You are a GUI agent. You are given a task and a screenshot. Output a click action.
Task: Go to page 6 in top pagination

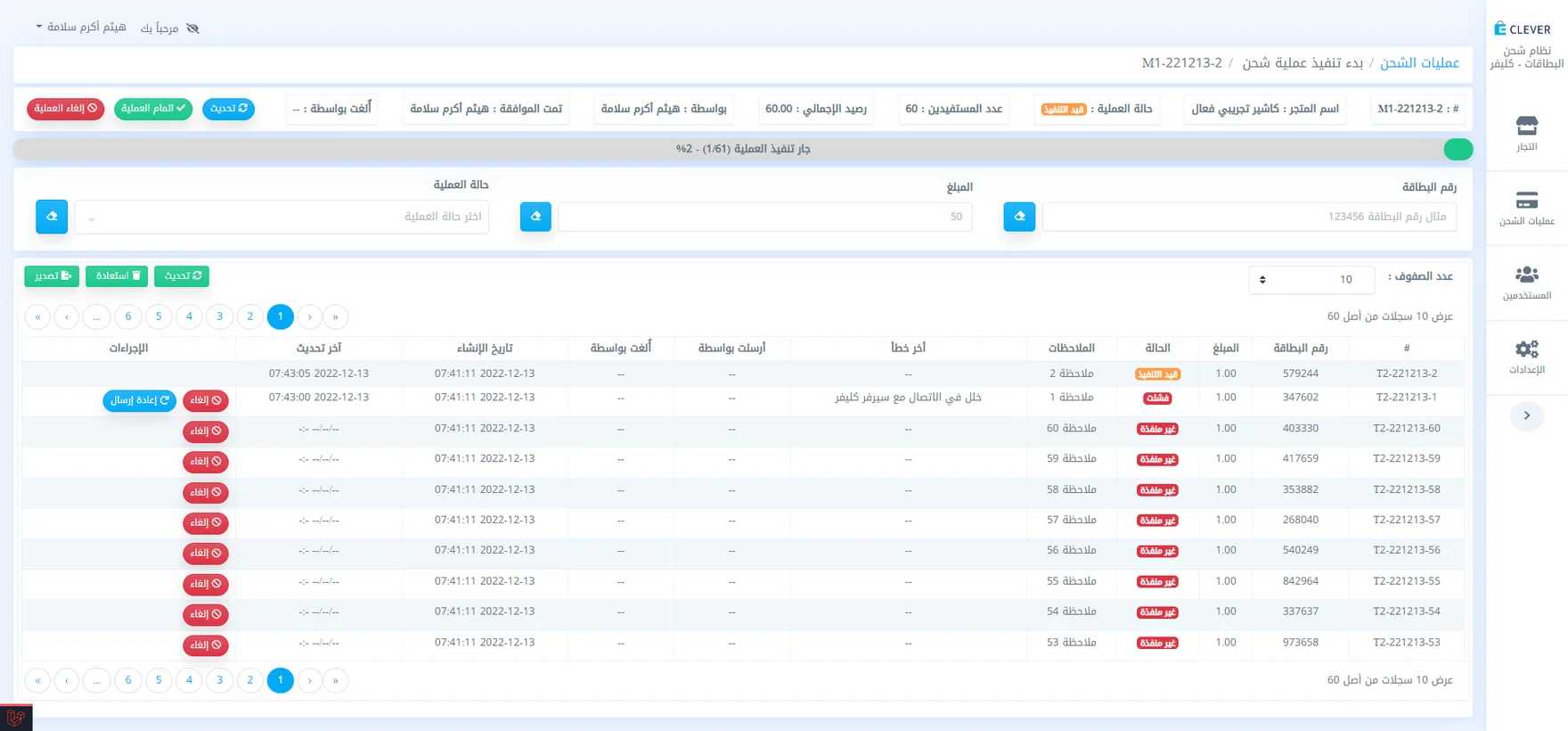tap(128, 316)
